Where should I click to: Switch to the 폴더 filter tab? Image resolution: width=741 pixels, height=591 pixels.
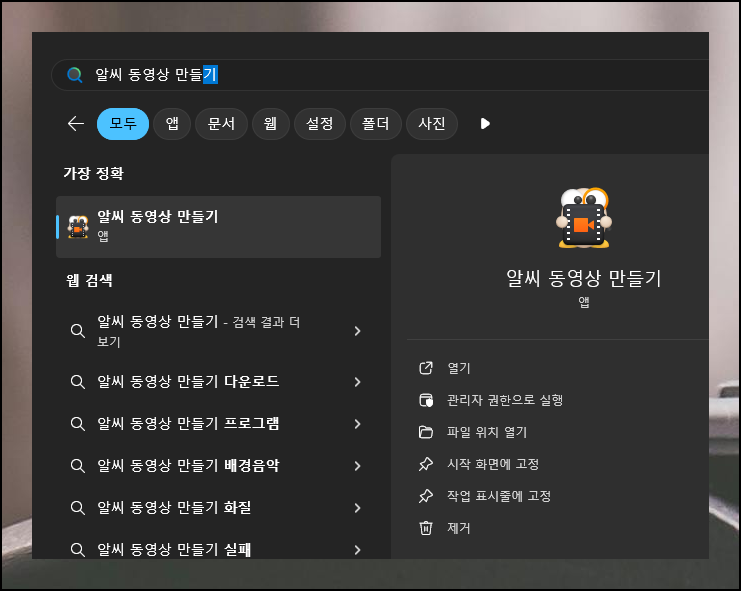coord(376,124)
